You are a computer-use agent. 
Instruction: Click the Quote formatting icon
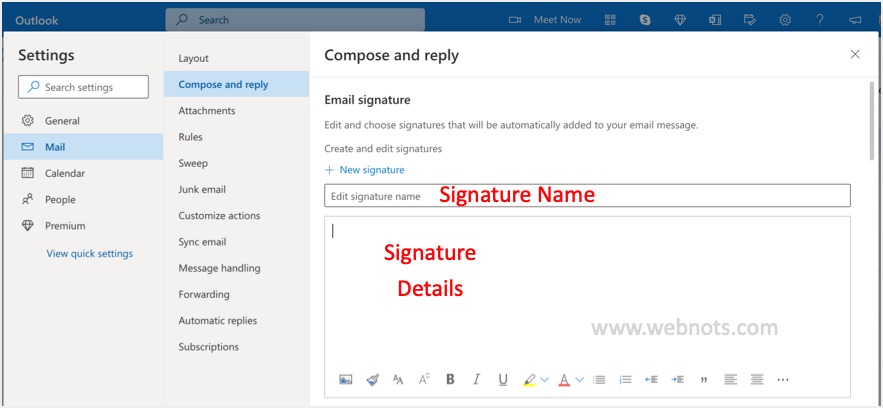tap(704, 380)
